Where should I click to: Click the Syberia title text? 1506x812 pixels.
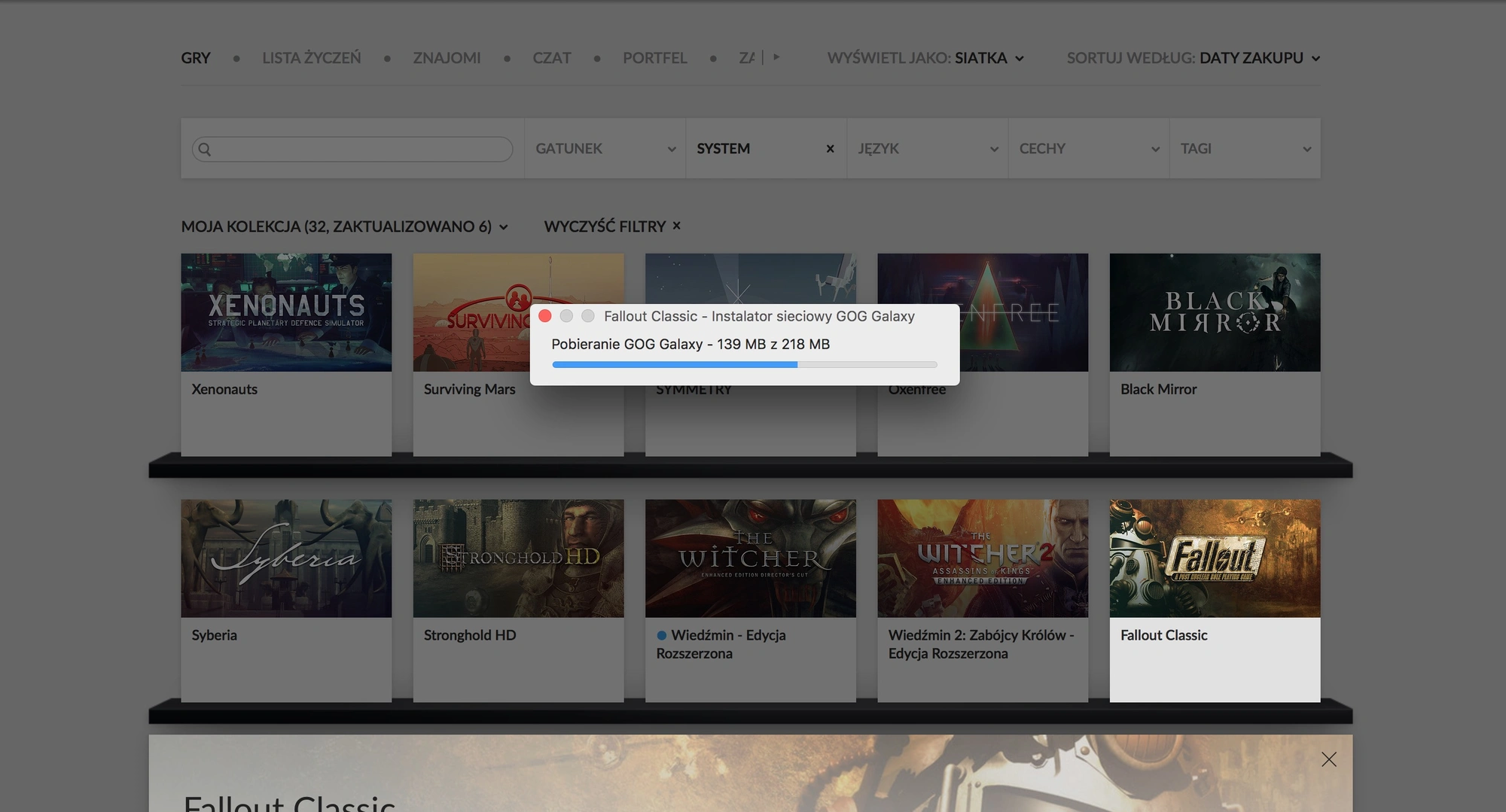click(214, 635)
